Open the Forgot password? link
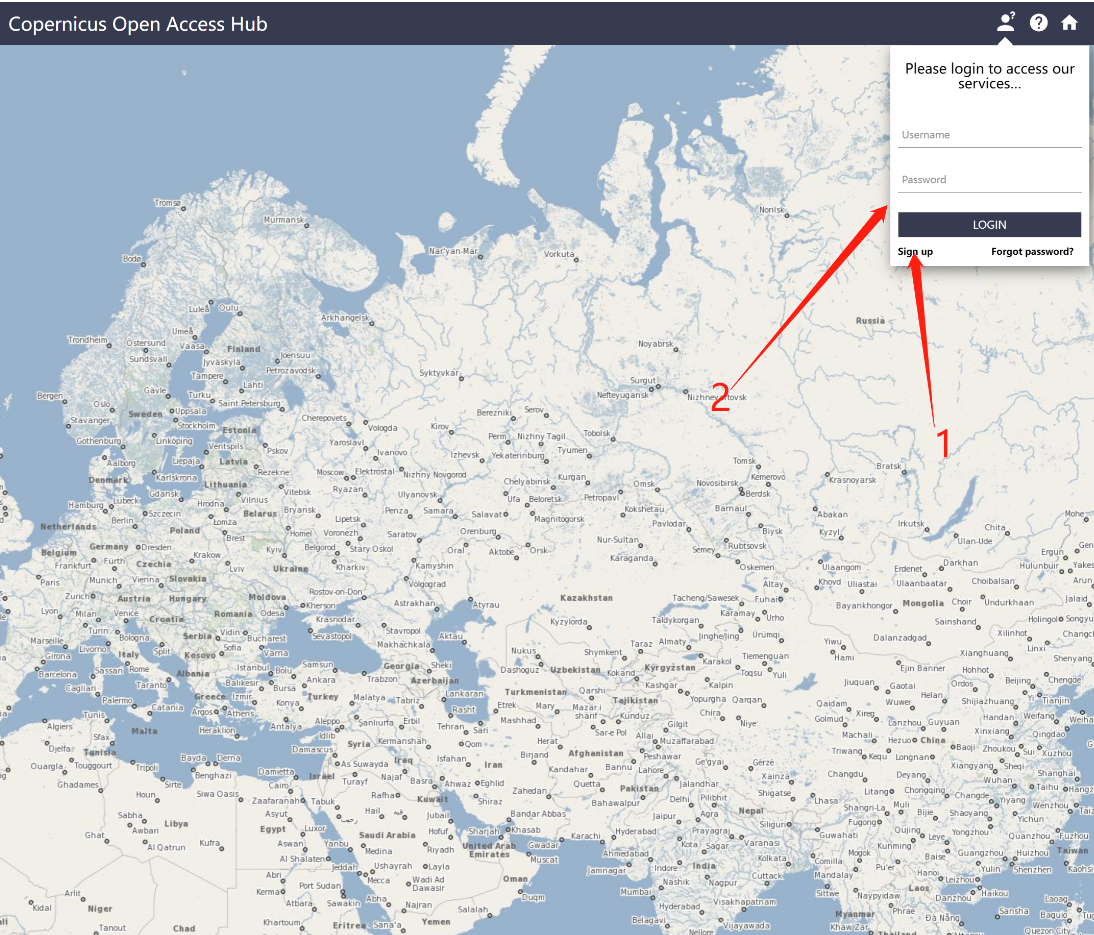The width and height of the screenshot is (1094, 935). coord(1032,252)
